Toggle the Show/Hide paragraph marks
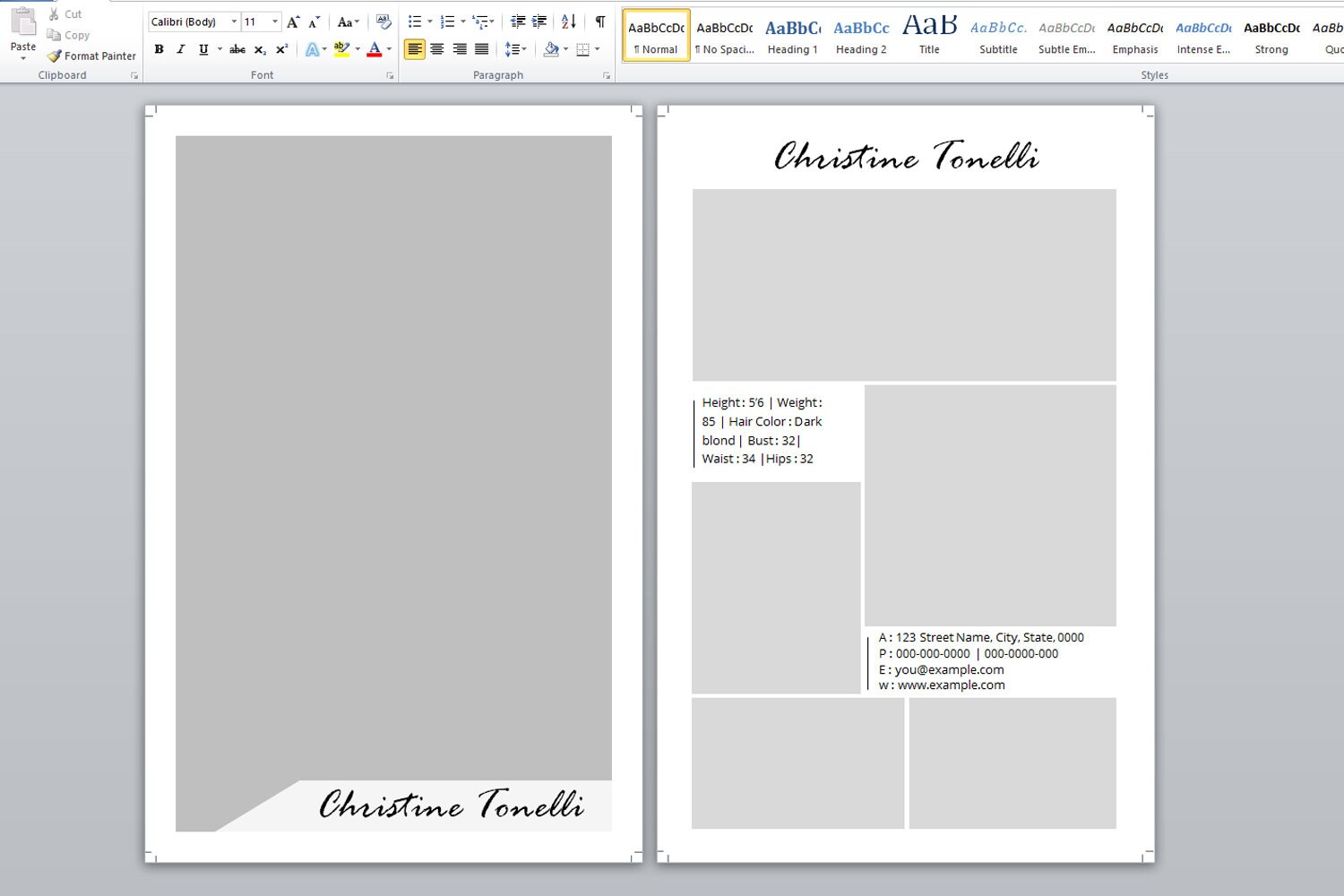The image size is (1344, 896). pos(599,22)
